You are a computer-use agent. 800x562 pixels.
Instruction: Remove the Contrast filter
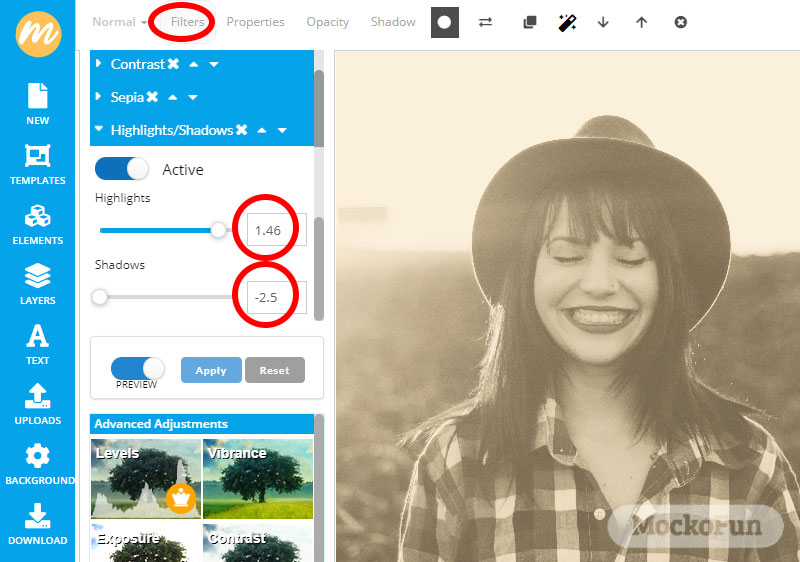173,64
